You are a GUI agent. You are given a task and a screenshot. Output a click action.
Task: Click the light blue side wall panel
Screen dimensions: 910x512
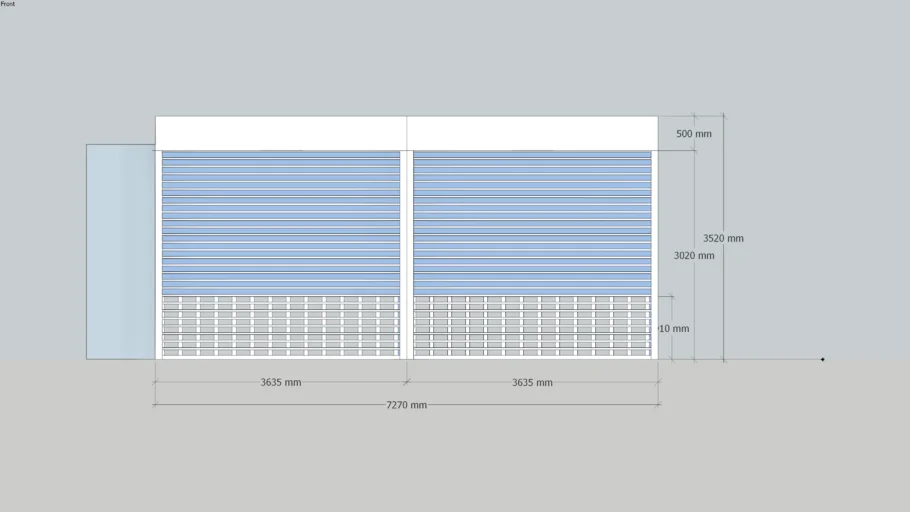point(120,251)
